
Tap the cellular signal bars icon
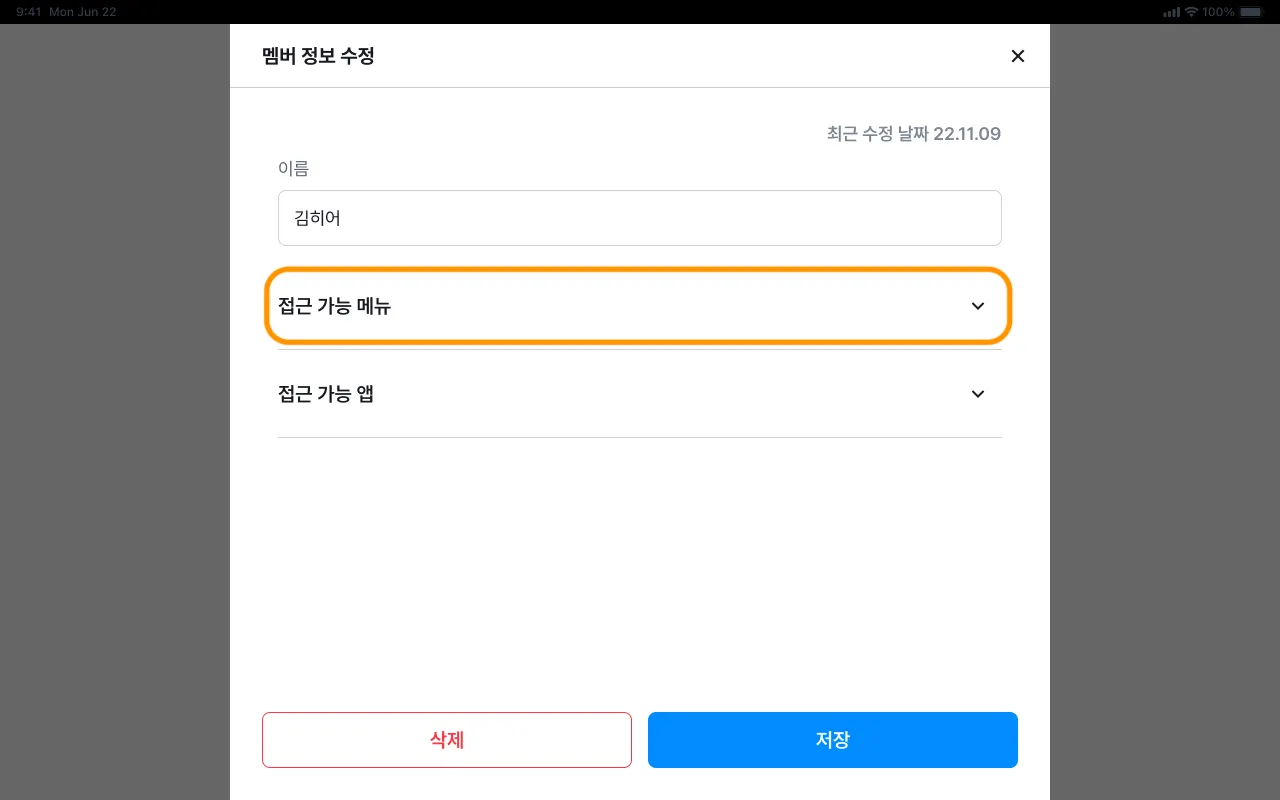pos(1172,12)
